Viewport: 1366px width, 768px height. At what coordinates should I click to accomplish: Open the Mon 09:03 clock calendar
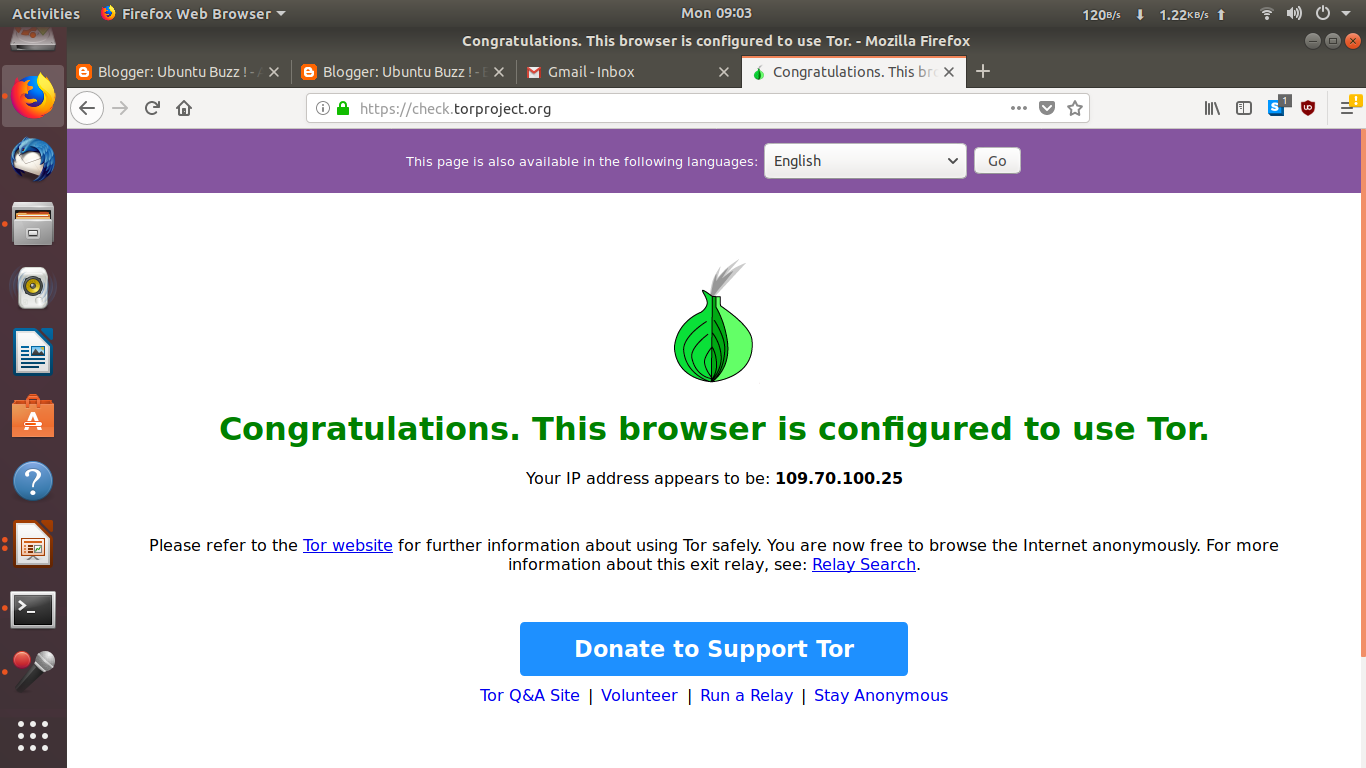pos(716,13)
